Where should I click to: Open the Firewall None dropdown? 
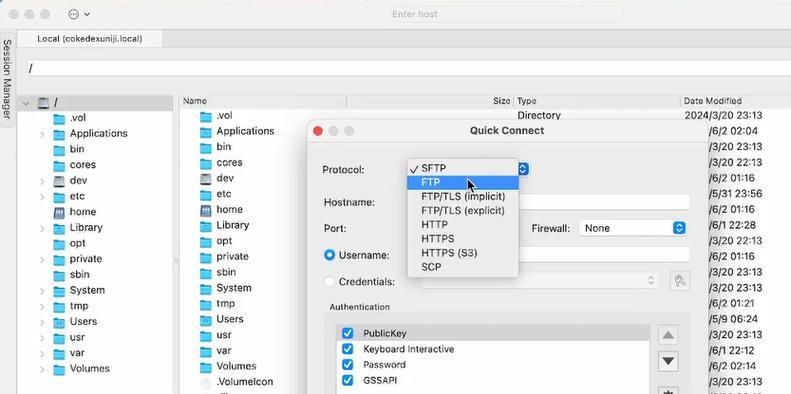coord(633,228)
